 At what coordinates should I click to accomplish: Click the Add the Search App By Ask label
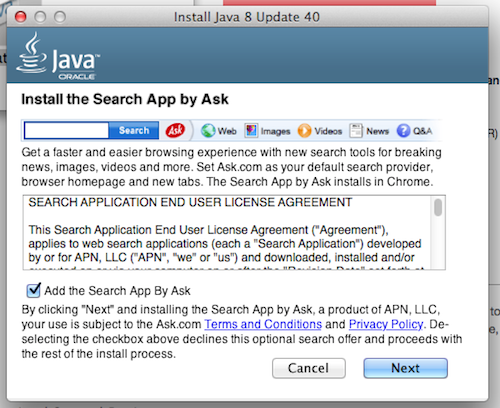click(x=117, y=291)
